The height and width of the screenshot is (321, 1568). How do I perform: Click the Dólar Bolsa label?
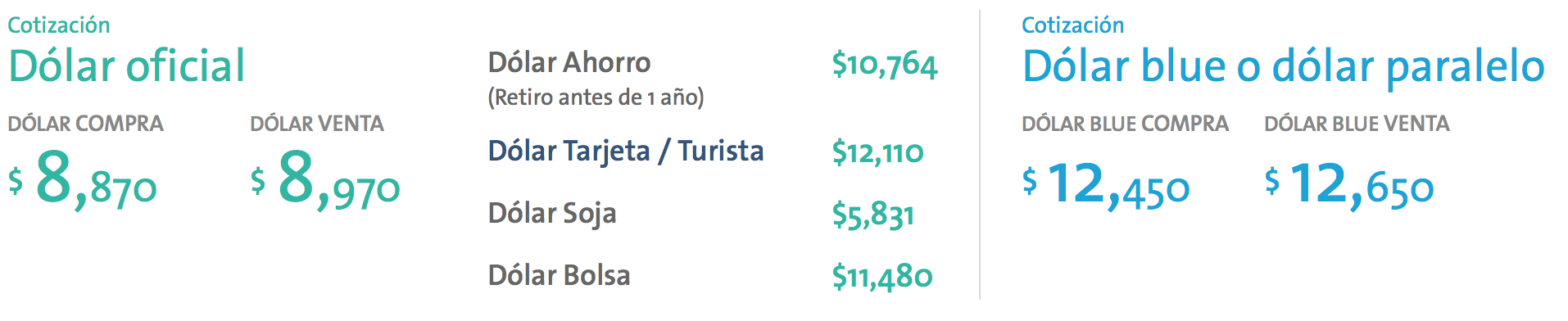click(x=560, y=275)
